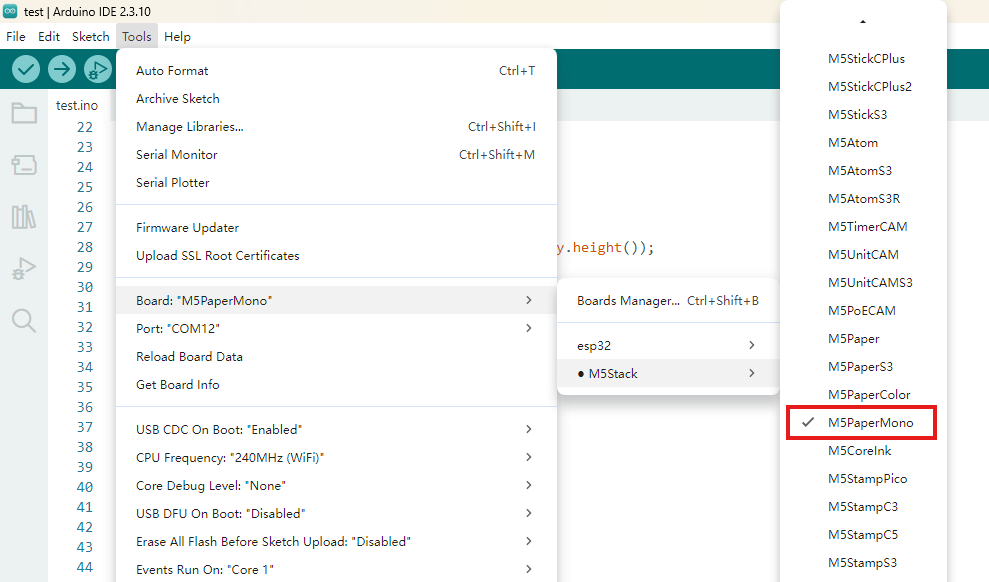Select checked M5PaperMono board
989x582 pixels.
pos(863,422)
